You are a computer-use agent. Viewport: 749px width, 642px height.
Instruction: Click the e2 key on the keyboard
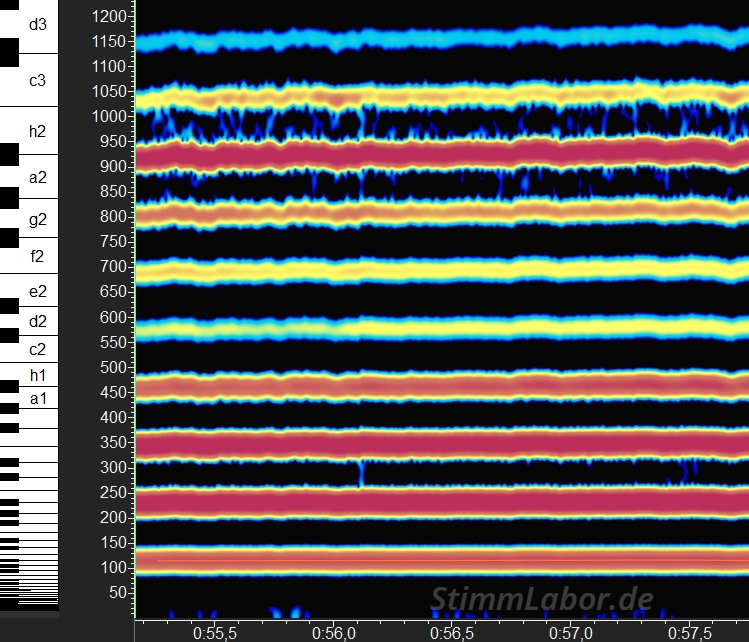[x=38, y=292]
